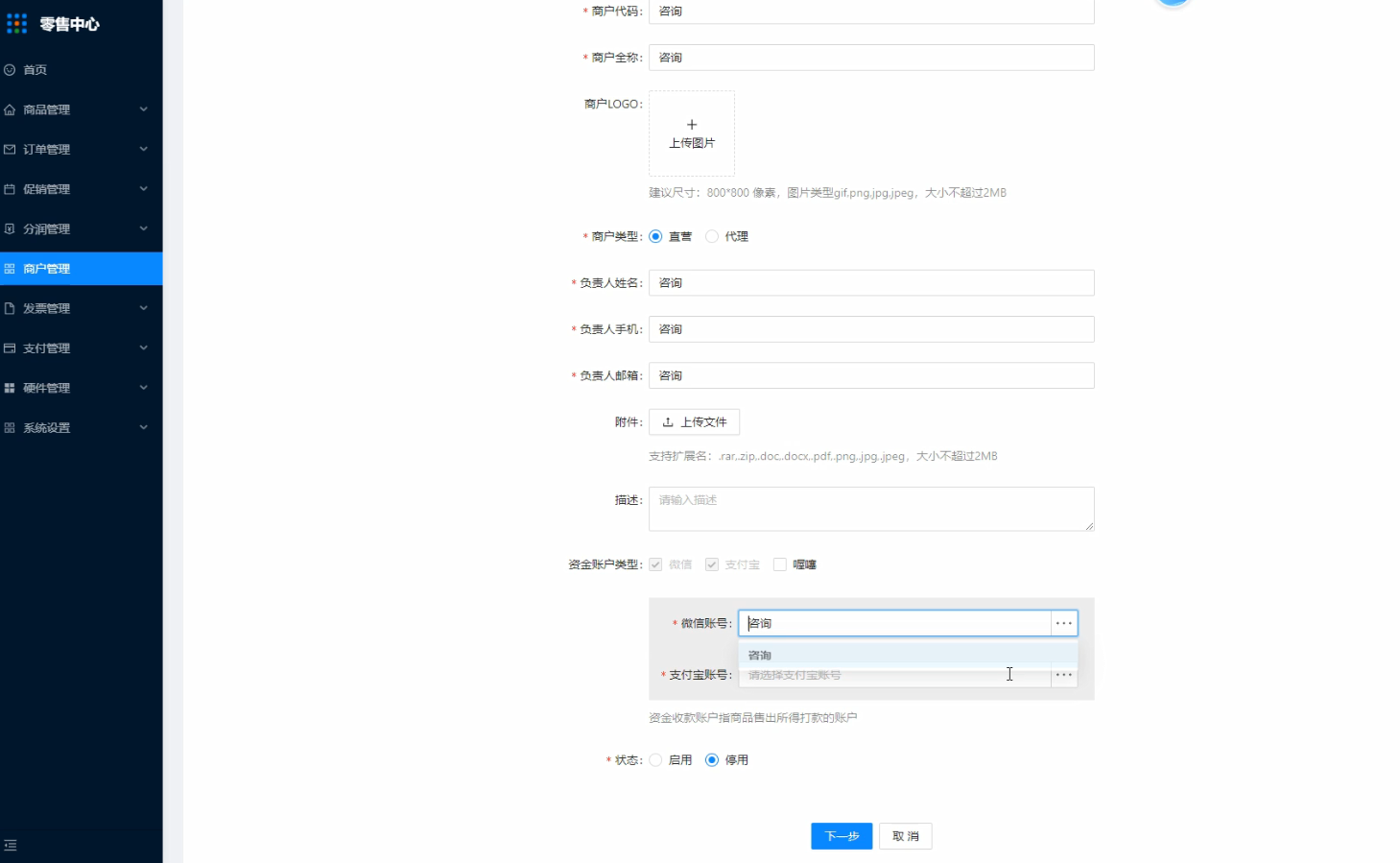This screenshot has width=1400, height=863.
Task: Expand the 分润管理 submenu chevron
Action: (x=144, y=228)
